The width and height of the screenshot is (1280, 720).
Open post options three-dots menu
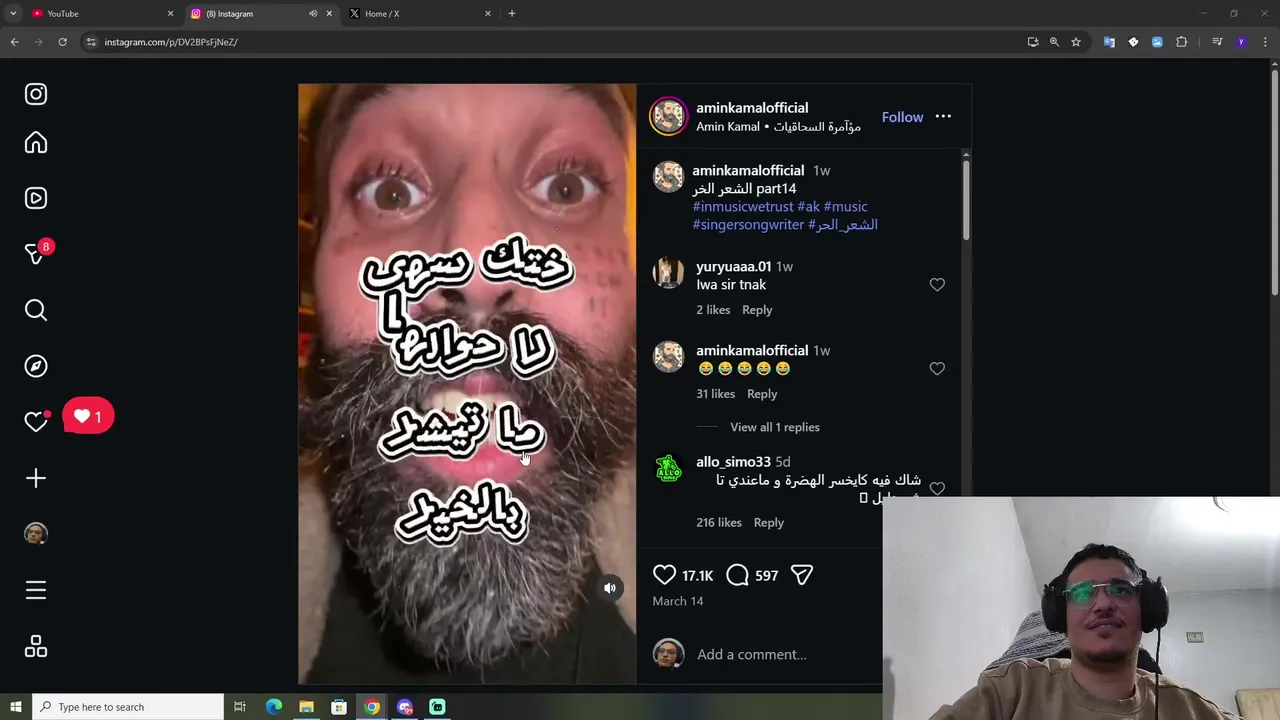[943, 116]
